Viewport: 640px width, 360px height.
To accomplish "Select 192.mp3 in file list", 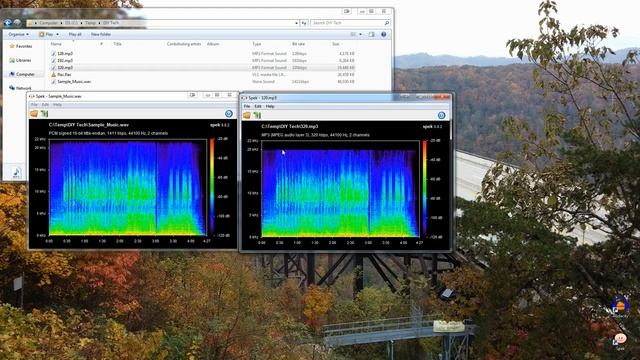I will pyautogui.click(x=65, y=60).
